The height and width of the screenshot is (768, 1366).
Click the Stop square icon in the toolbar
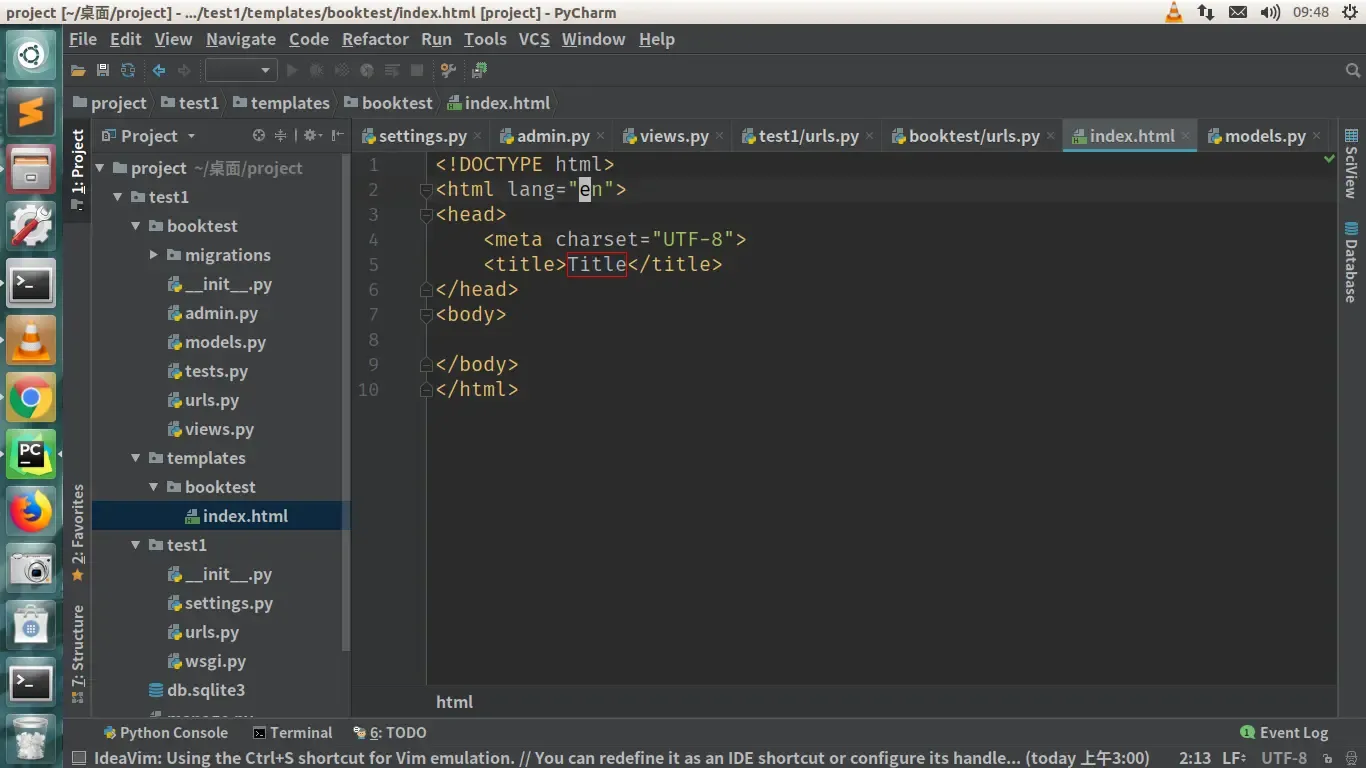[417, 71]
